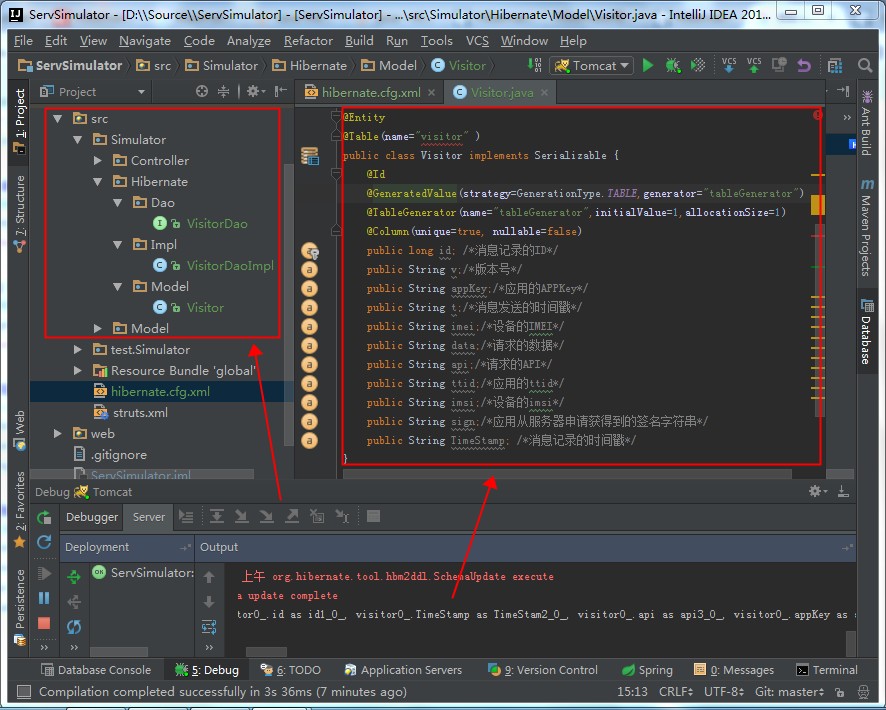Click Update application refresh icon in Debug panel
Viewport: 886px width, 710px height.
point(44,543)
